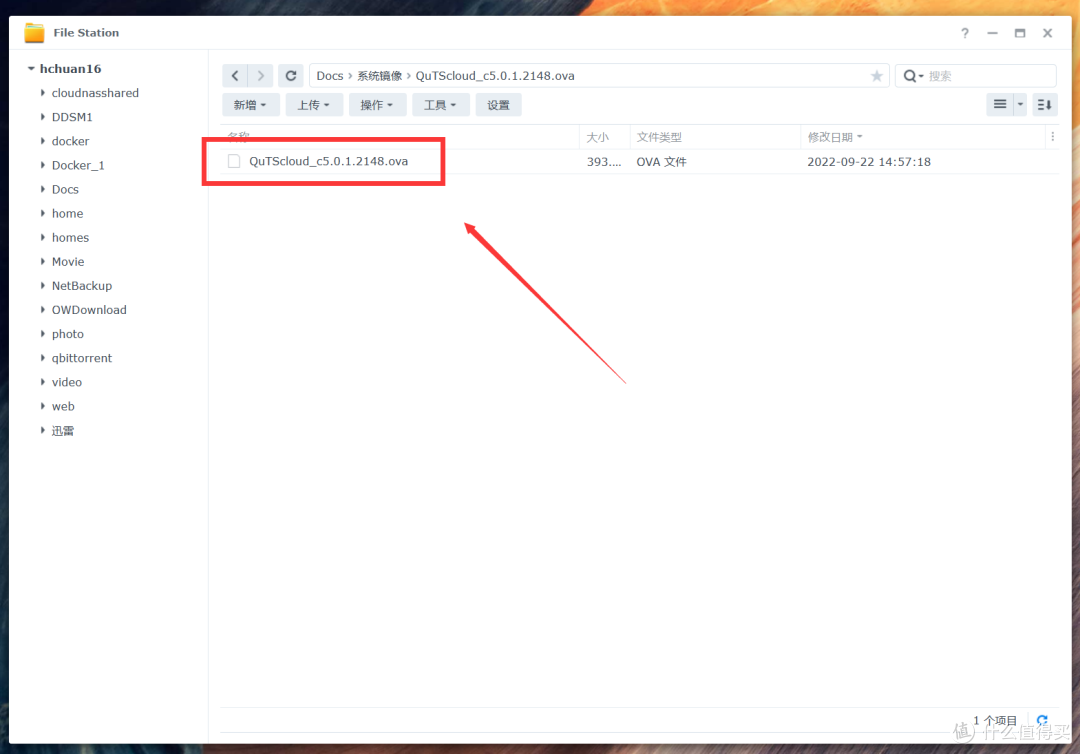Click the 393.... size cell
This screenshot has width=1080, height=754.
(x=604, y=162)
